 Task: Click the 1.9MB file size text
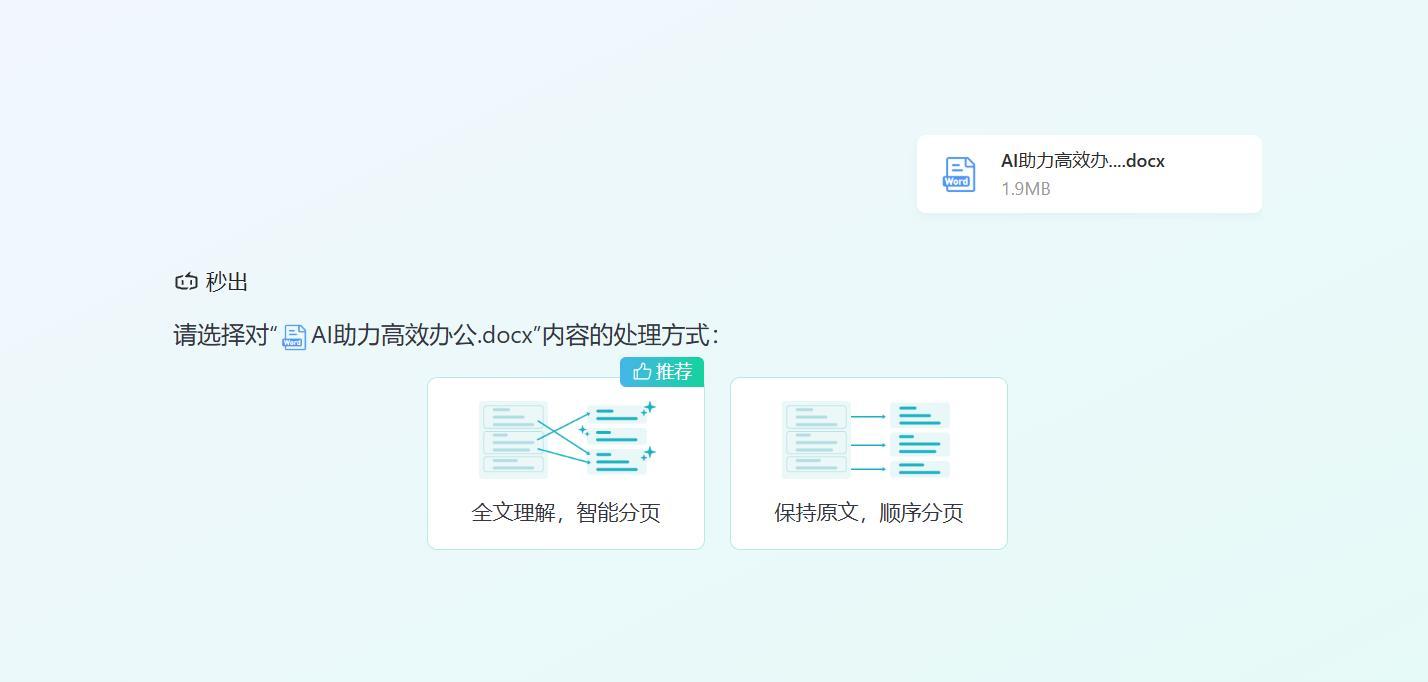click(x=1025, y=189)
